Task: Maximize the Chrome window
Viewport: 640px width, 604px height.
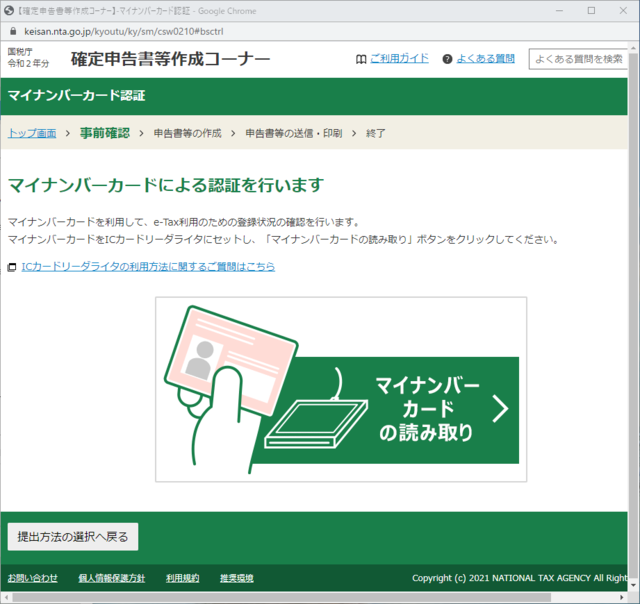Action: (x=591, y=11)
